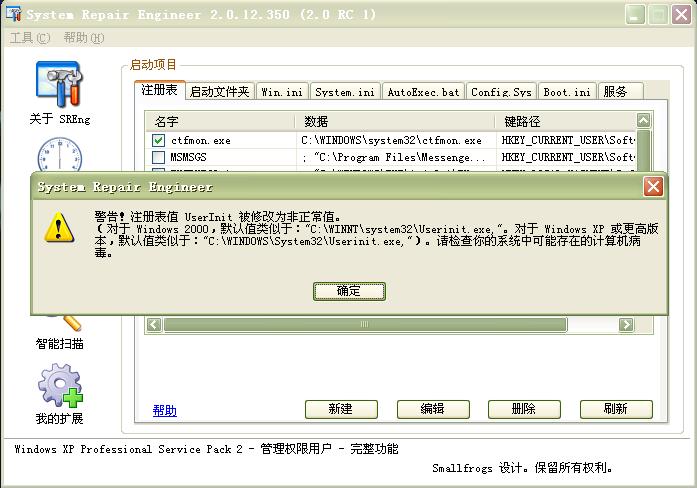Click the 新建 button

341,409
